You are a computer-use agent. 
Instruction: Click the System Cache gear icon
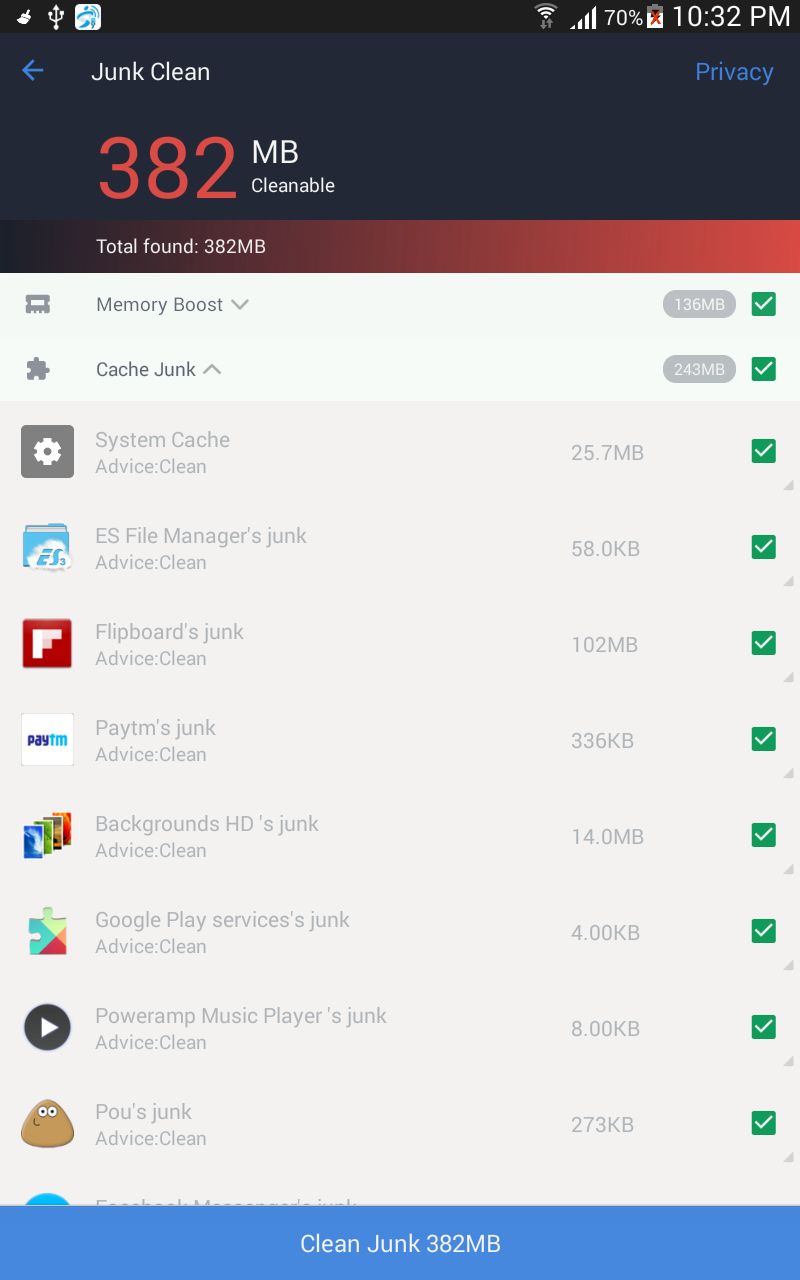pos(47,451)
